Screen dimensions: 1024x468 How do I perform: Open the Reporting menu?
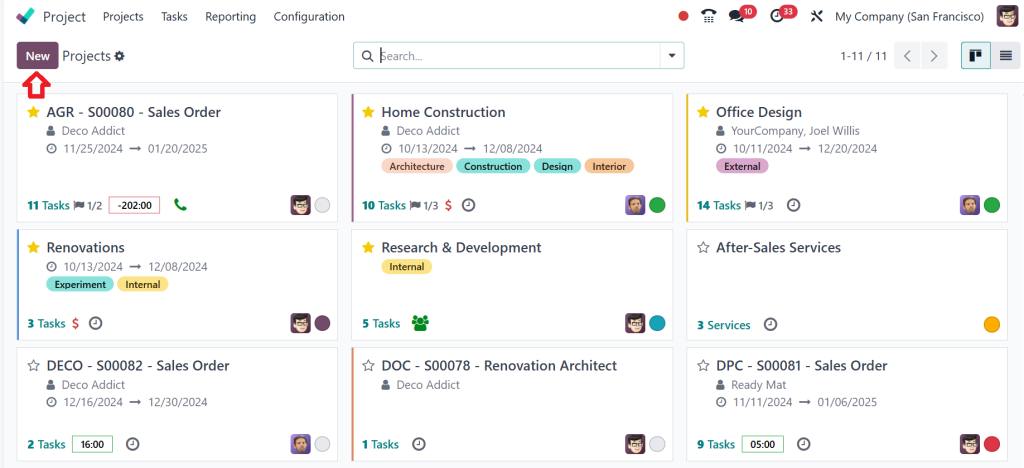[231, 16]
